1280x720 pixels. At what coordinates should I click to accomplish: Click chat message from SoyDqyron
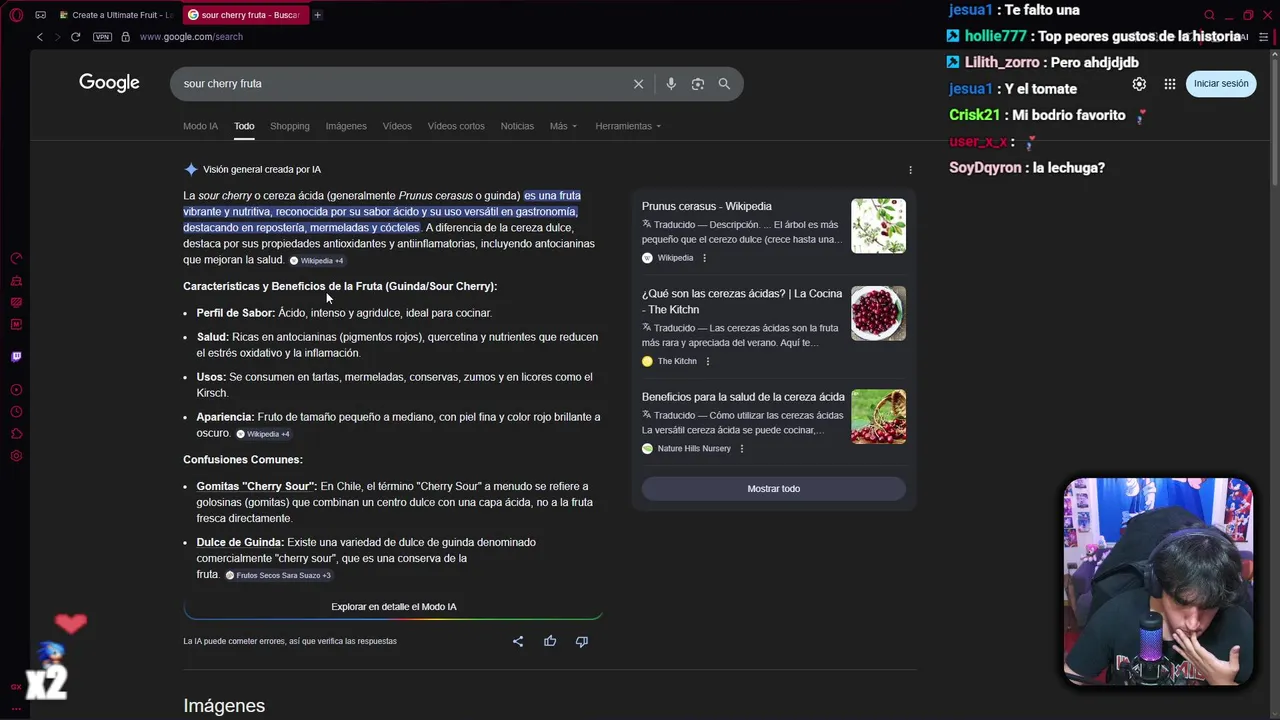pyautogui.click(x=1027, y=168)
